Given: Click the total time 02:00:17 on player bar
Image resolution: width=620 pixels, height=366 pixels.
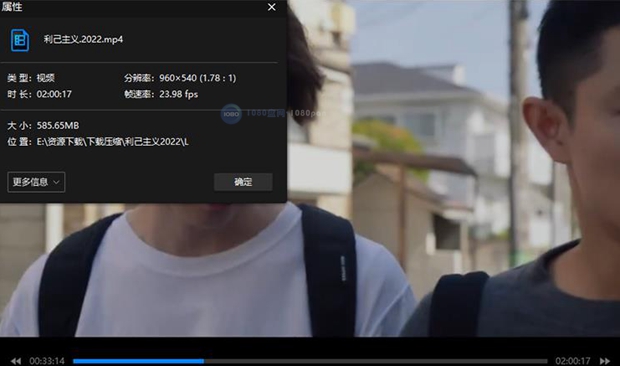Looking at the screenshot, I should (573, 361).
